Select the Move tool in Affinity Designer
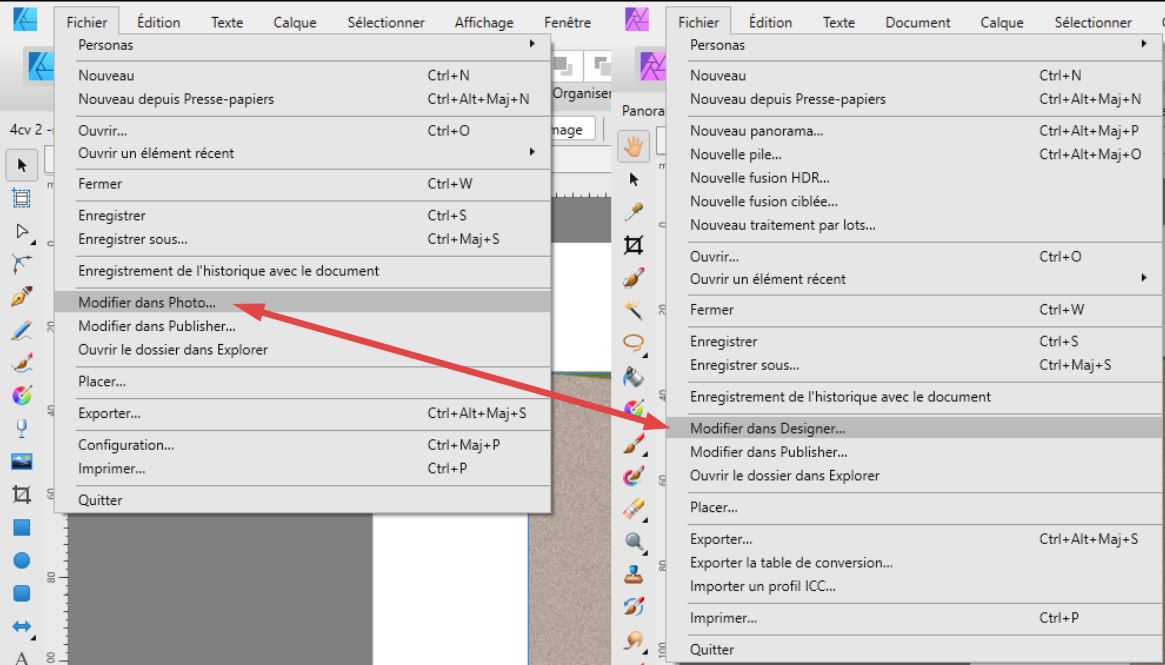 tap(22, 164)
